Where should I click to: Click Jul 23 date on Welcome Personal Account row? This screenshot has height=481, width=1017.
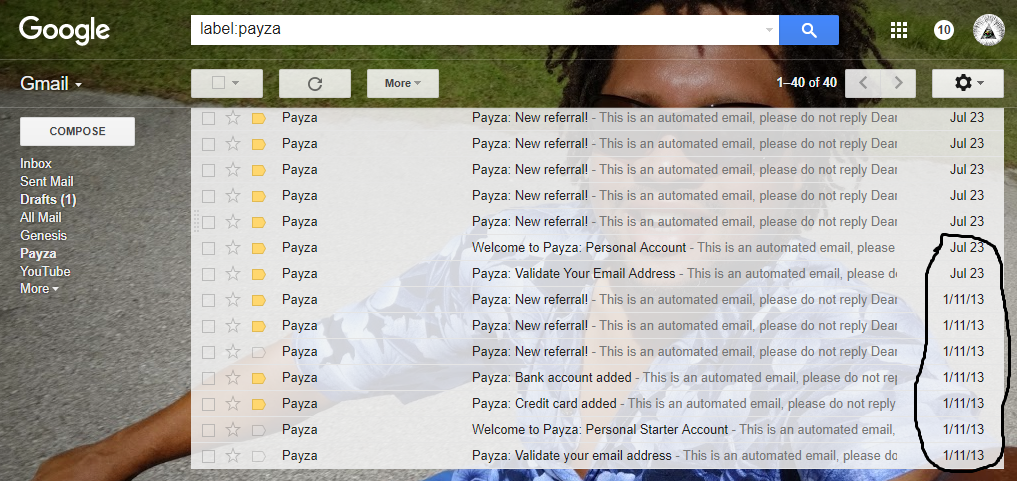tap(967, 248)
